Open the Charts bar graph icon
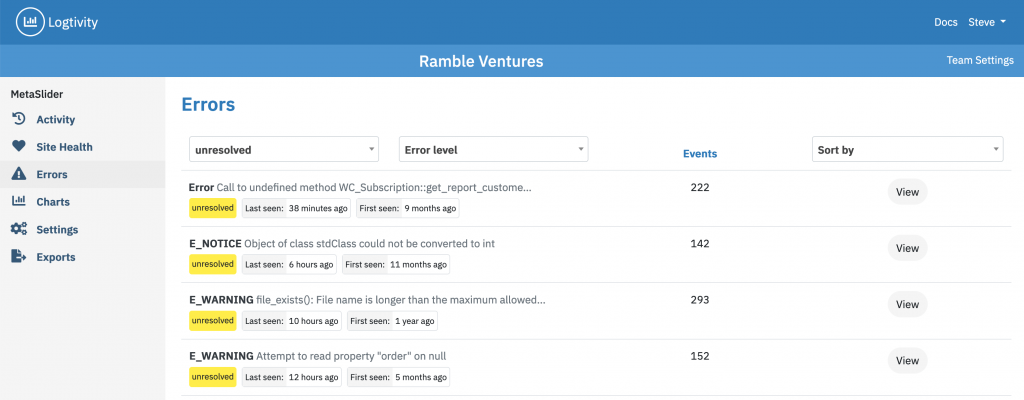 coord(19,201)
